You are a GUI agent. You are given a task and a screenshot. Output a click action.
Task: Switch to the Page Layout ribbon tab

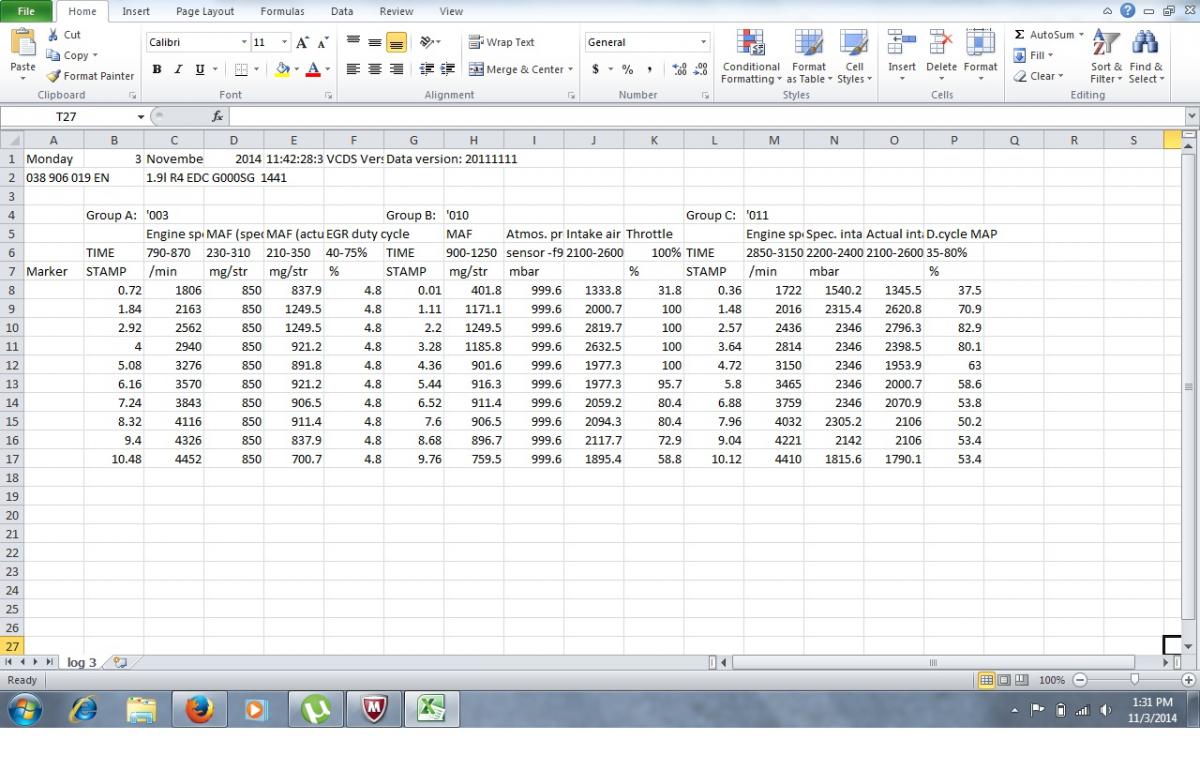tap(205, 12)
